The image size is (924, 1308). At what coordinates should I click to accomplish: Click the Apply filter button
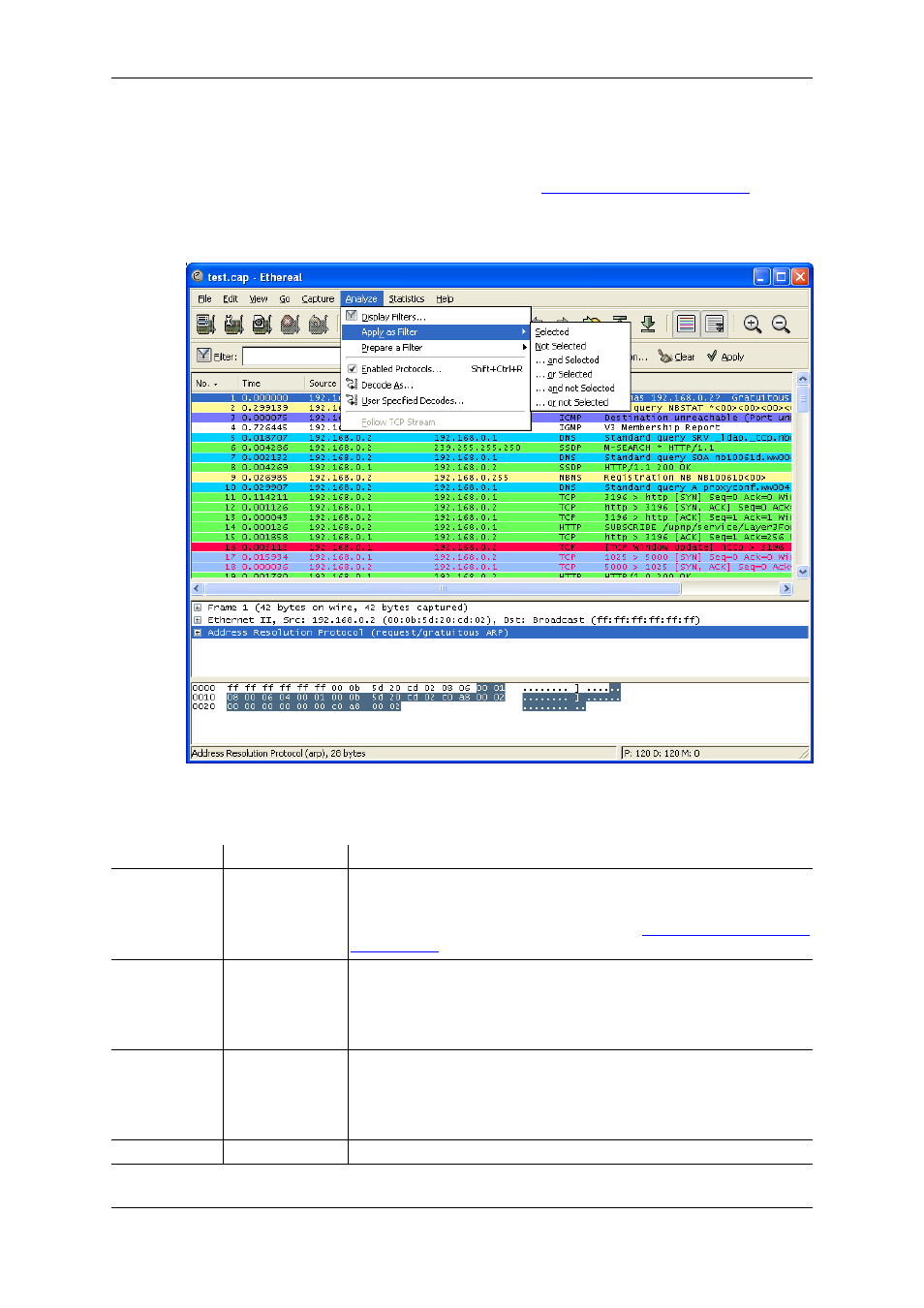[x=725, y=357]
